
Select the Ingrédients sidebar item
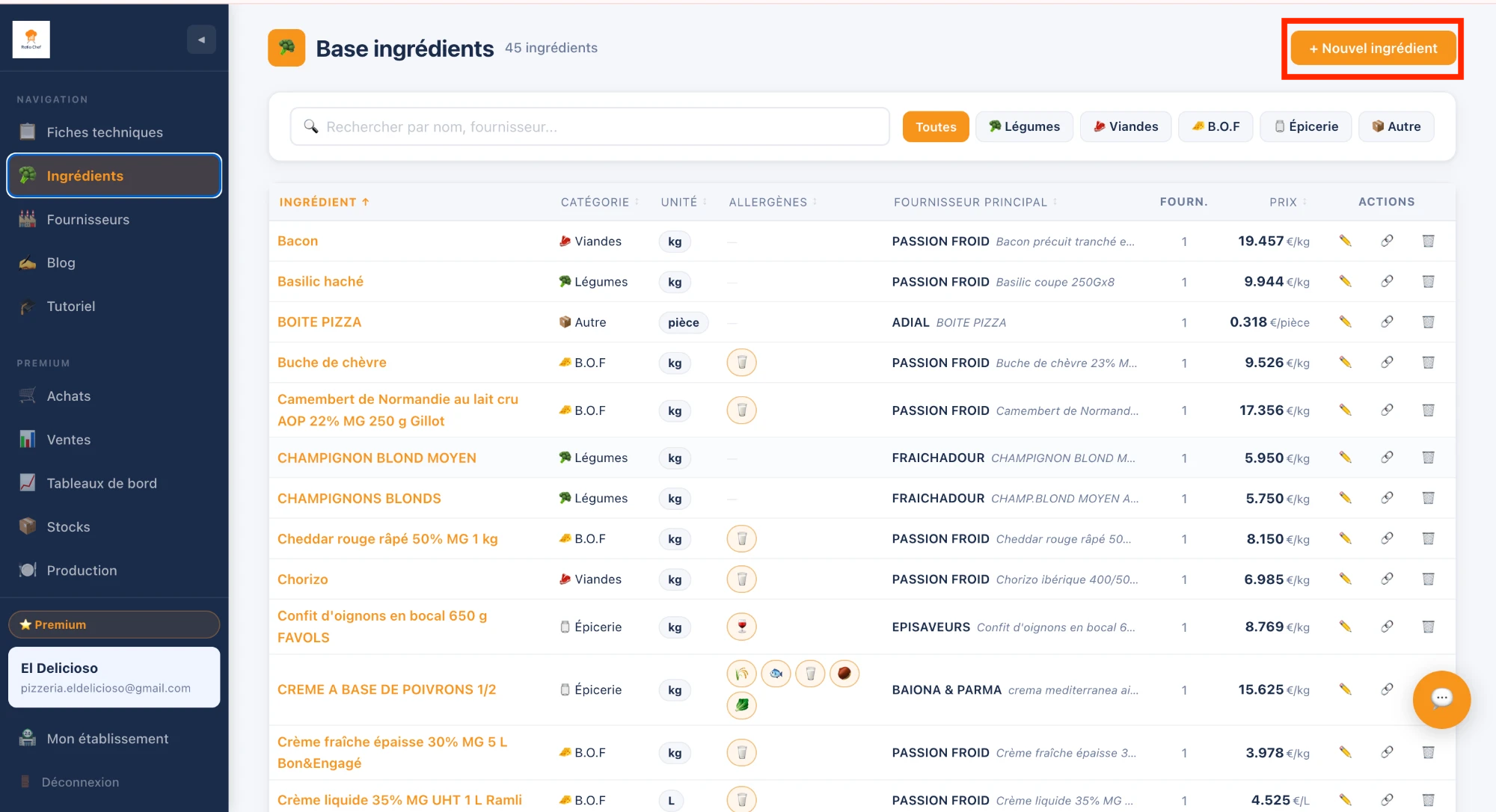click(x=114, y=176)
